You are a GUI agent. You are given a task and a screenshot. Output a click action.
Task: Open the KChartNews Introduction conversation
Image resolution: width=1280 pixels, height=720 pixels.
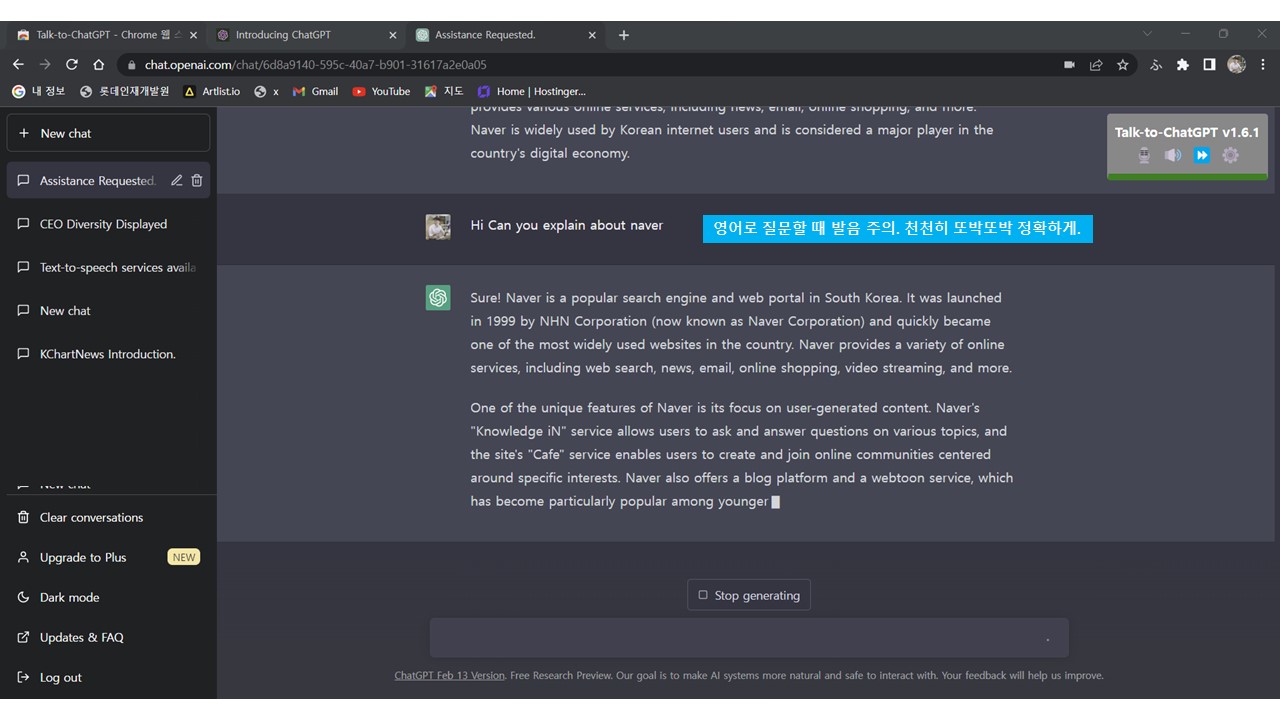pyautogui.click(x=108, y=354)
